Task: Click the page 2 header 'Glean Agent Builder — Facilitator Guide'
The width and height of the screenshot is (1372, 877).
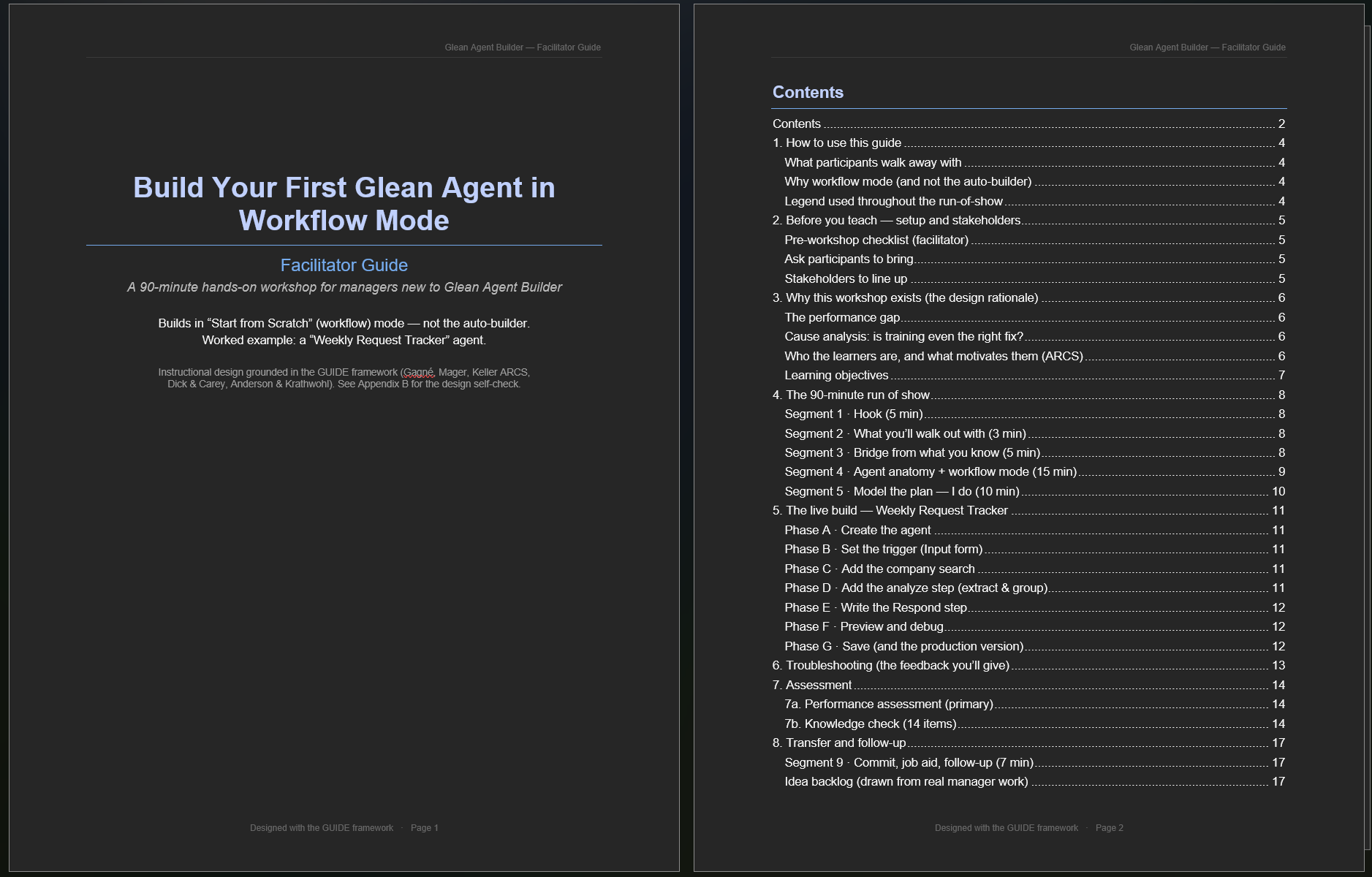Action: [1208, 48]
